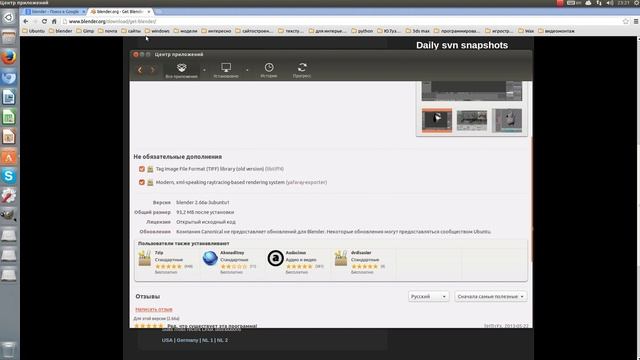Select third Blender screenshot thumbnail
The image size is (640, 360).
[507, 120]
